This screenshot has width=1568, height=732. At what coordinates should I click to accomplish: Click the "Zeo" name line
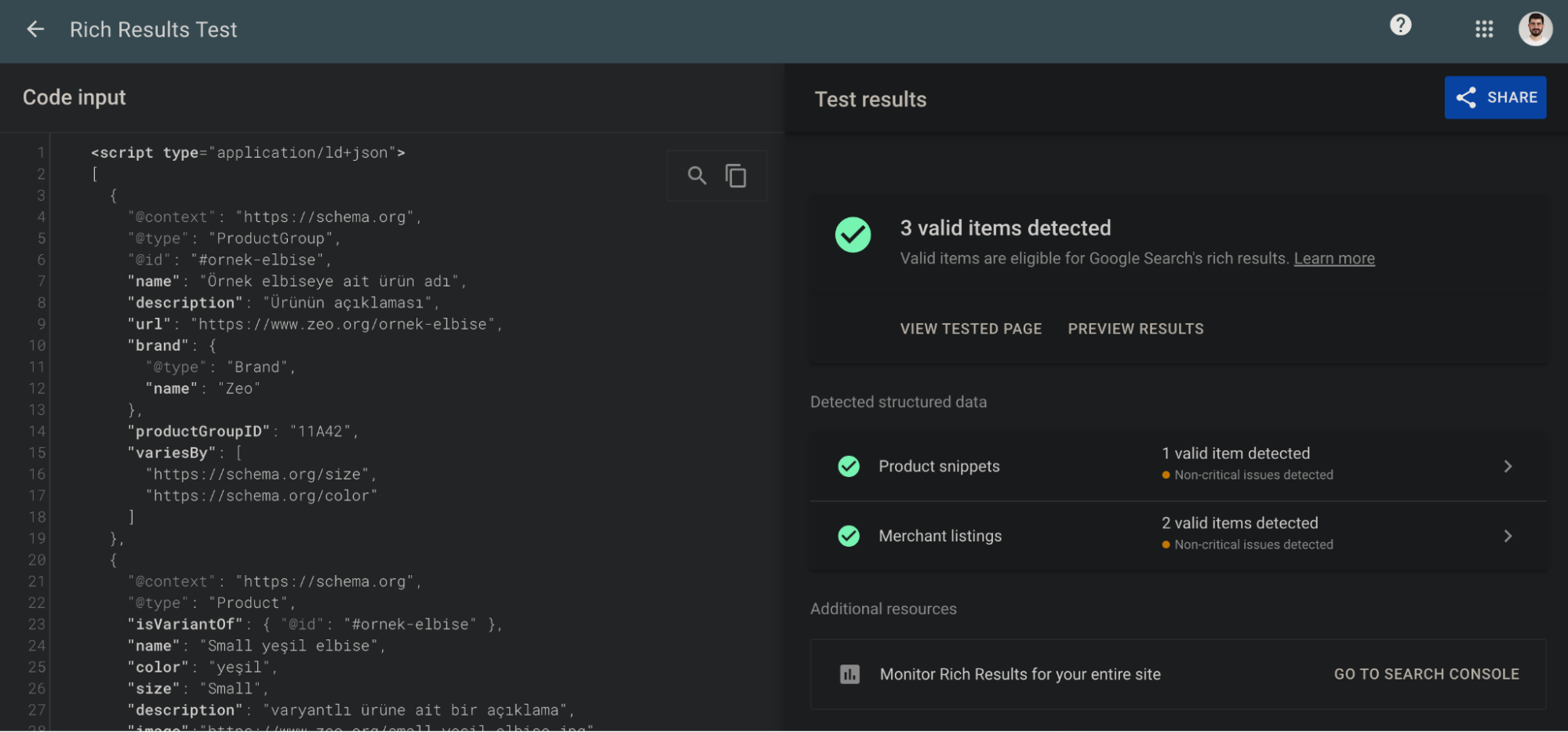202,388
